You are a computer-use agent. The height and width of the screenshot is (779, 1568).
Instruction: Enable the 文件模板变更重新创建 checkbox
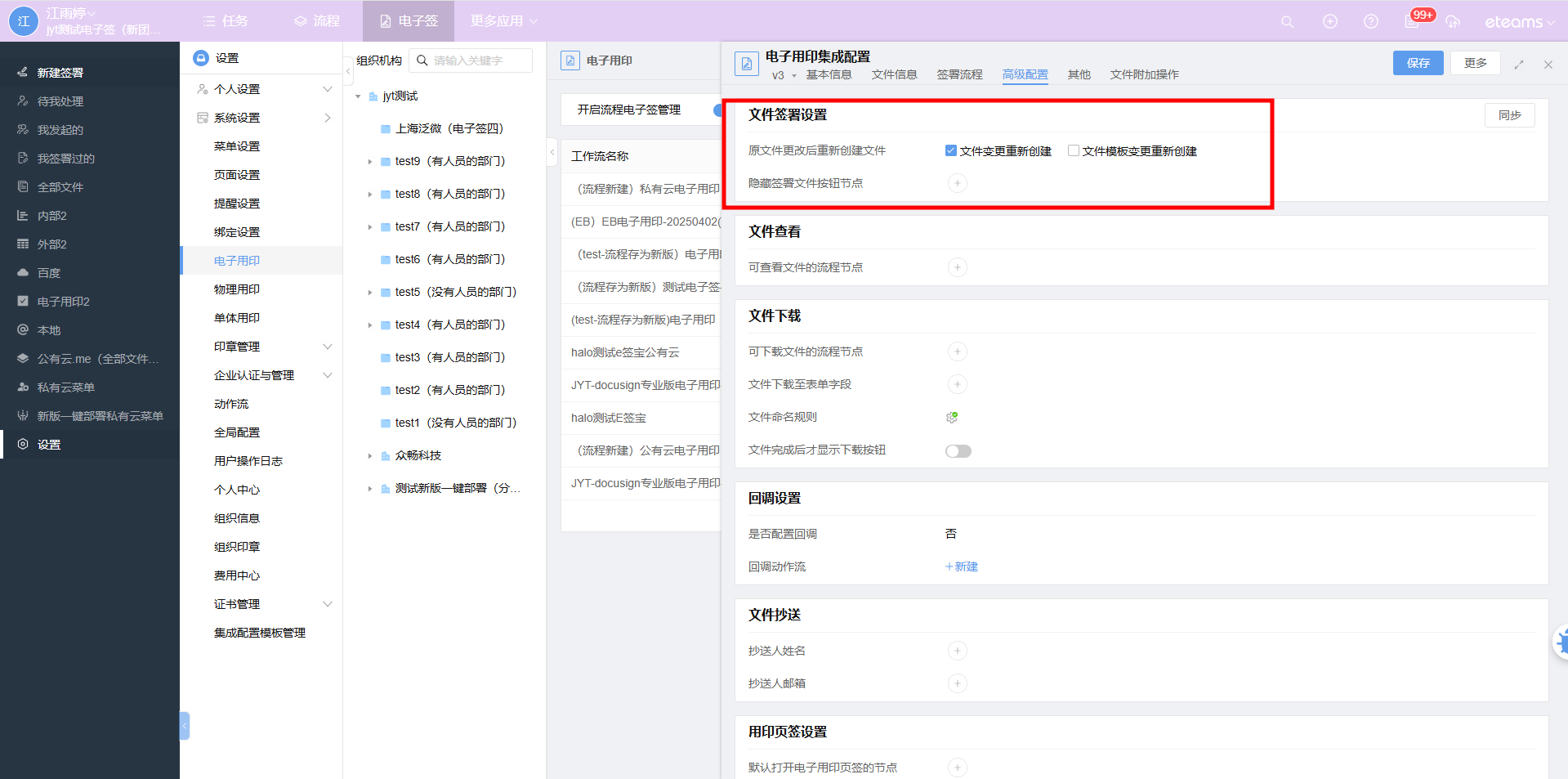[1074, 150]
